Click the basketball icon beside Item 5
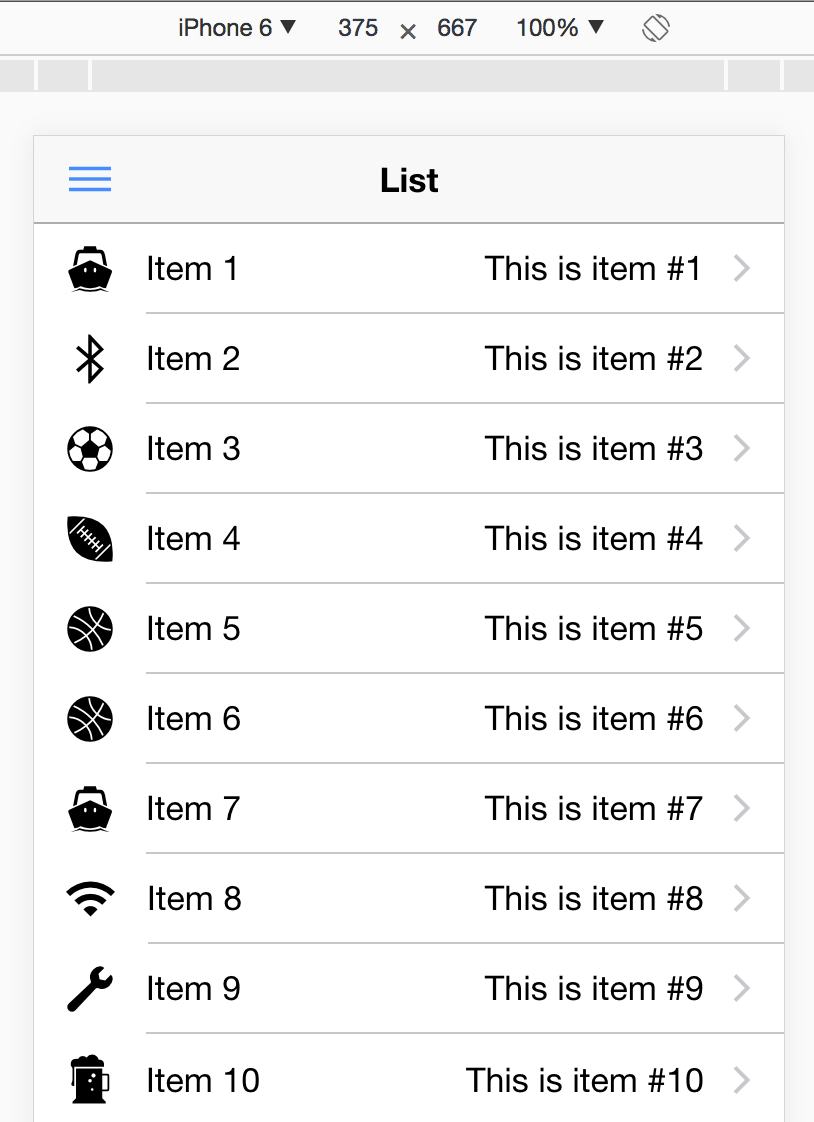The image size is (814, 1122). pos(90,629)
